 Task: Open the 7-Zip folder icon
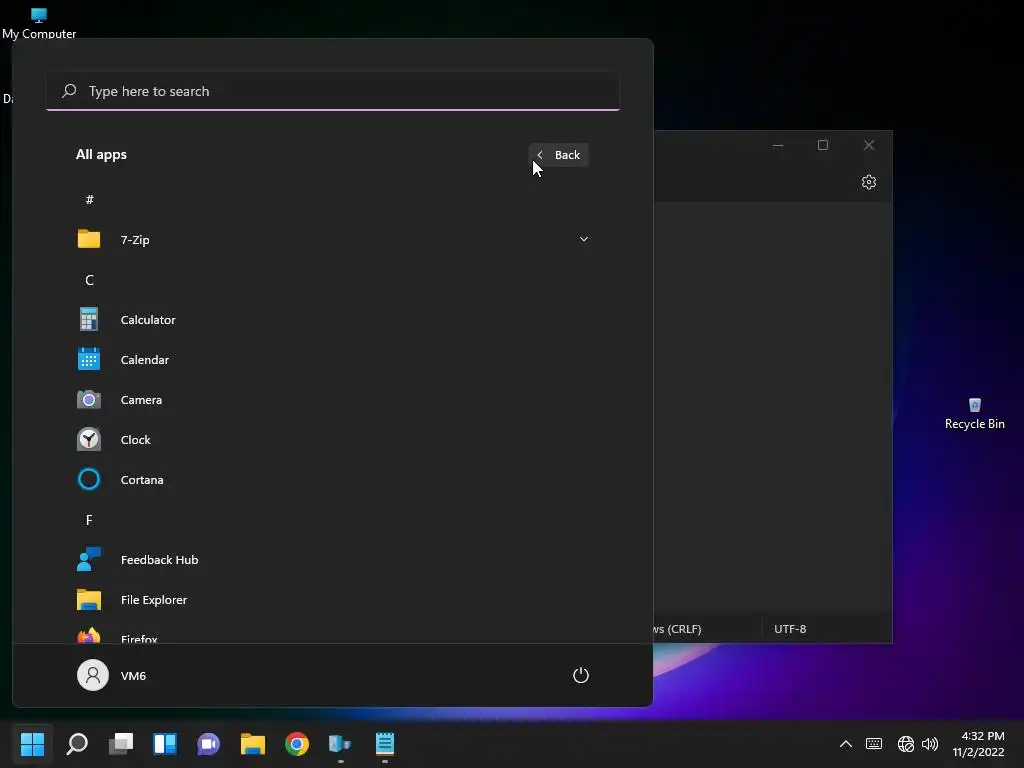tap(89, 239)
